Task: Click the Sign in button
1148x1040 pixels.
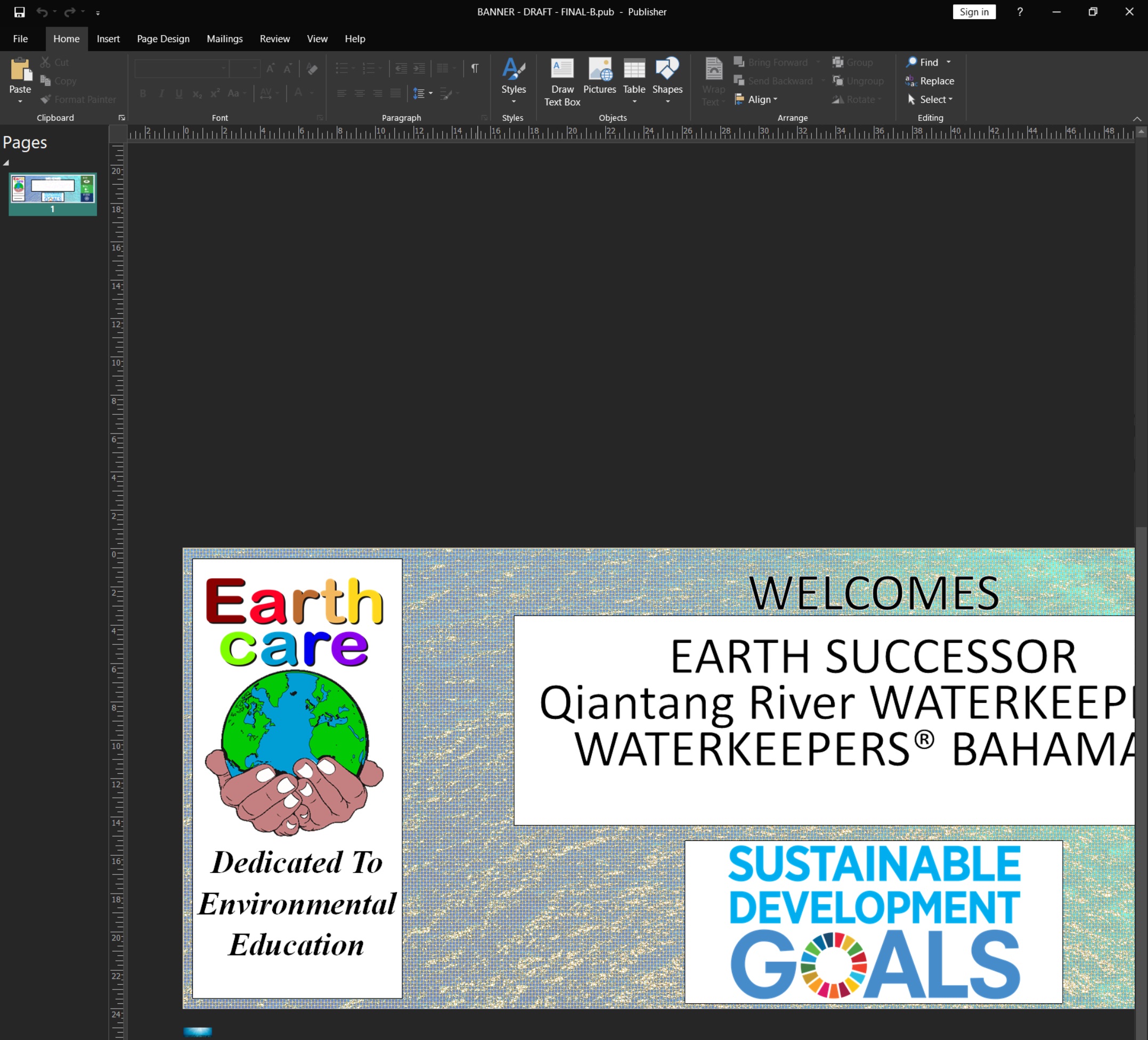Action: 974,12
